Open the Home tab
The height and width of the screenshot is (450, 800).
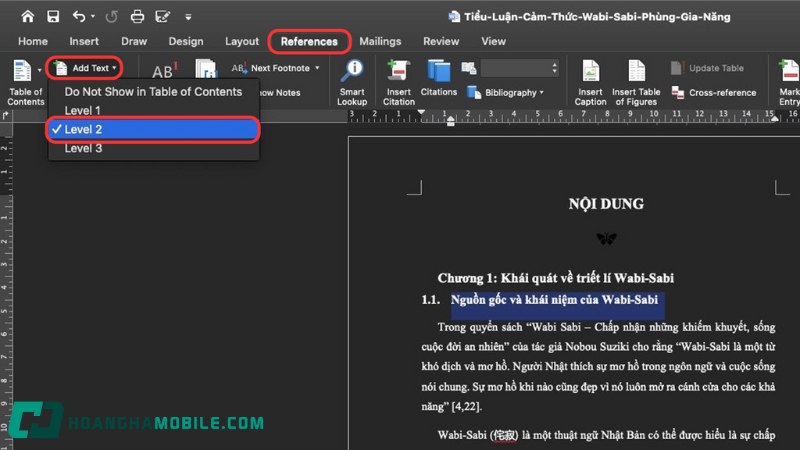click(33, 41)
